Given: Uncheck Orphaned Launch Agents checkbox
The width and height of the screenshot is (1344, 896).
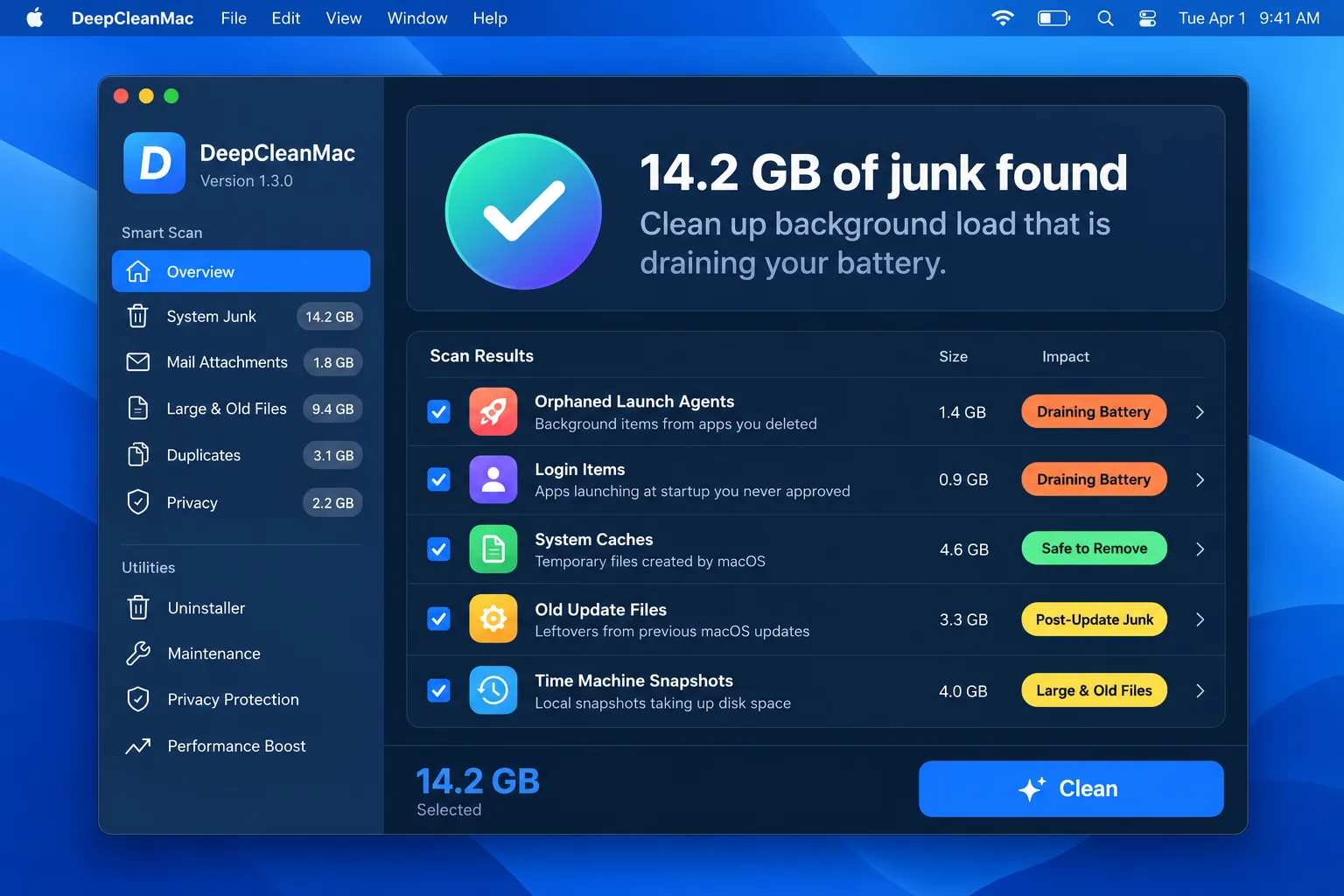Looking at the screenshot, I should pos(438,411).
